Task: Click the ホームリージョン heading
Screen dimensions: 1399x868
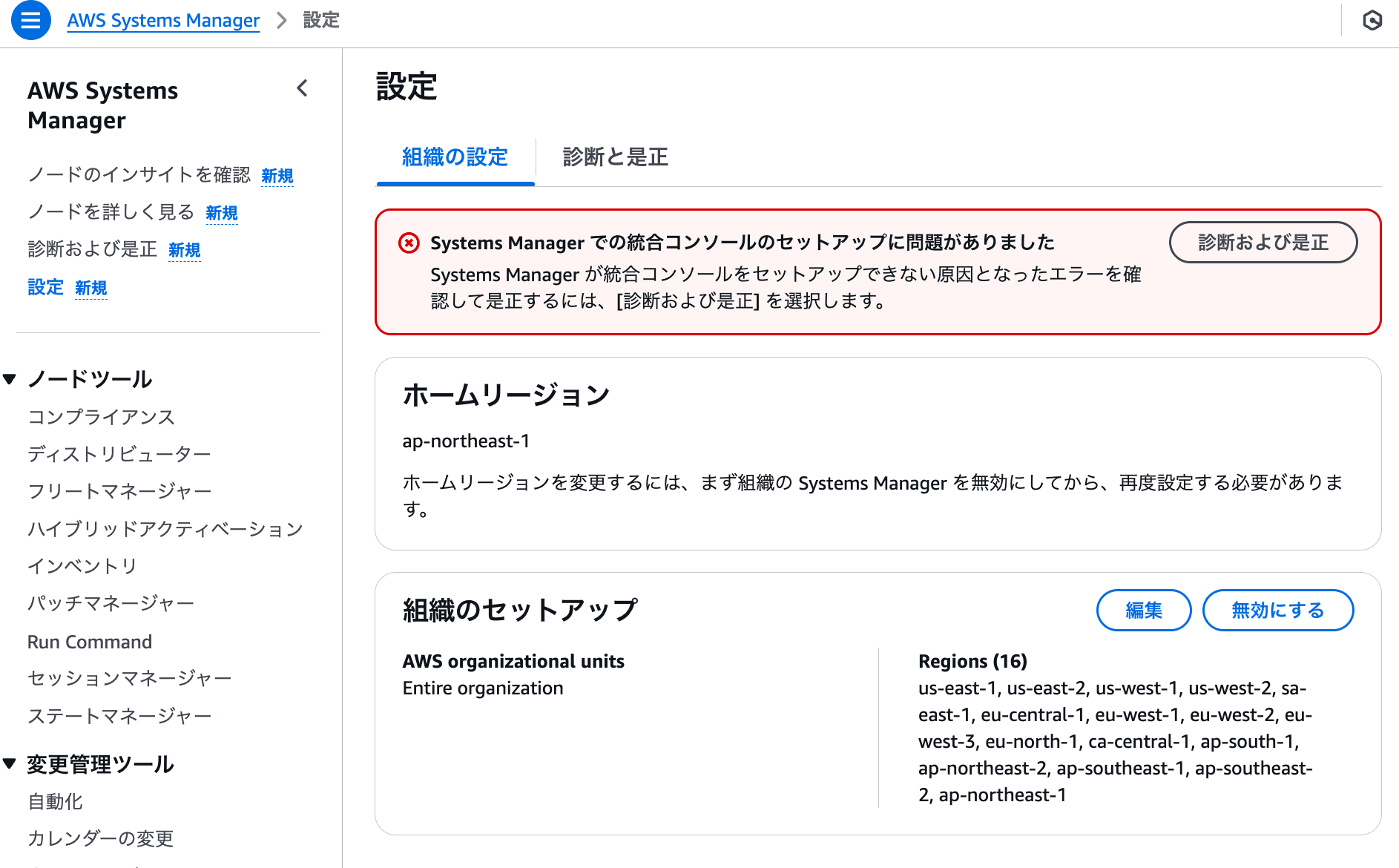Action: 506,395
